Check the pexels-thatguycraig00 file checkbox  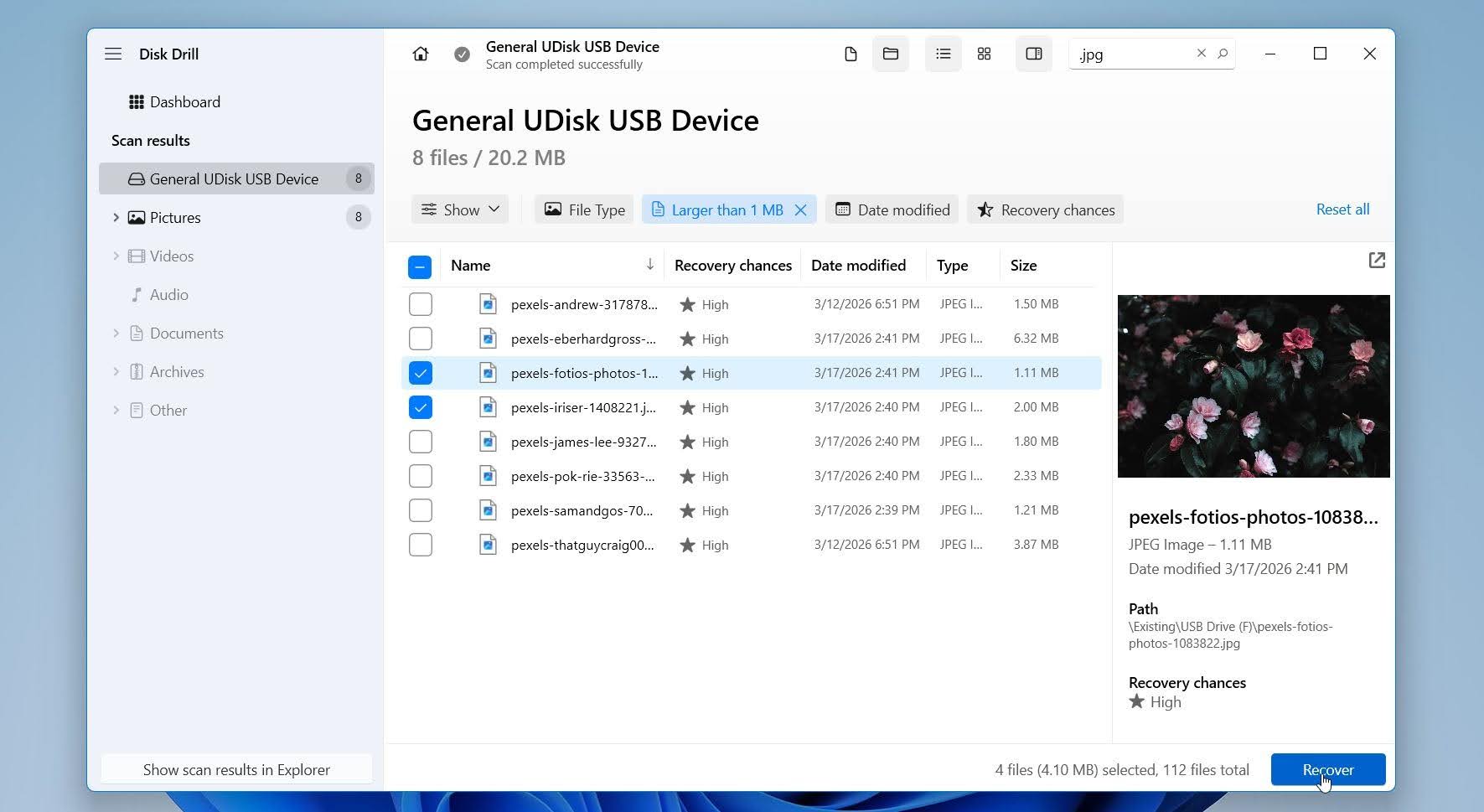[421, 545]
